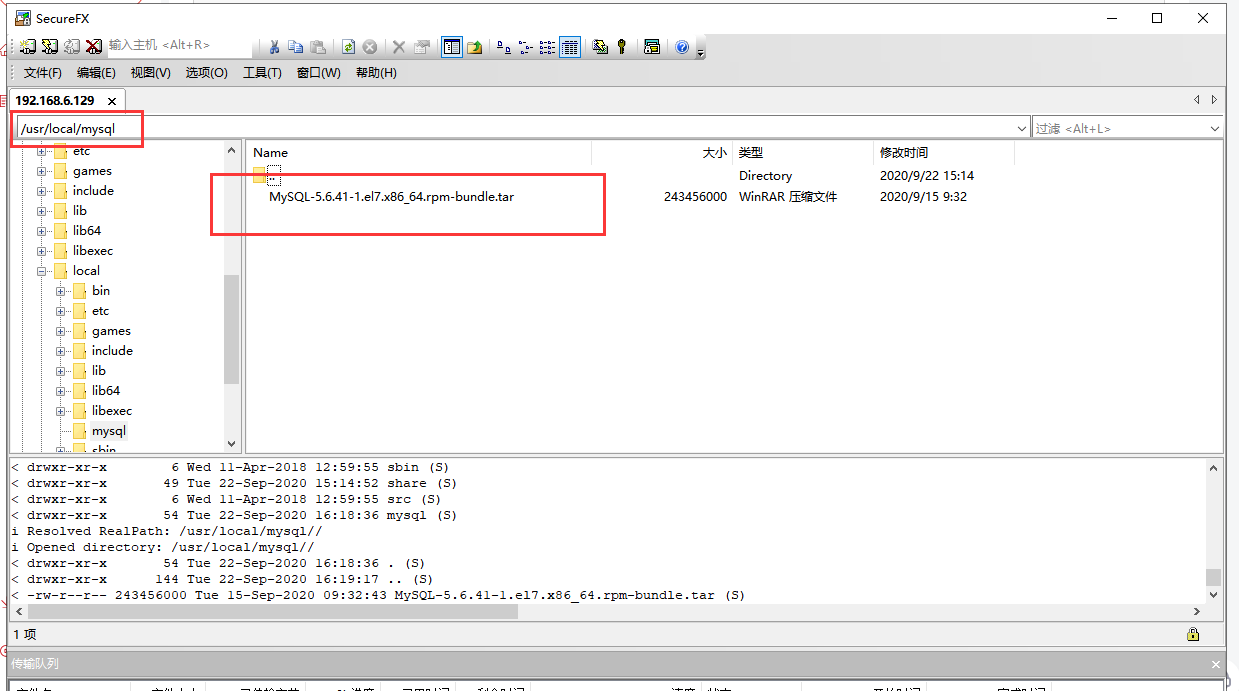Collapse the local folder node
Viewport: 1239px width, 691px height.
(43, 271)
